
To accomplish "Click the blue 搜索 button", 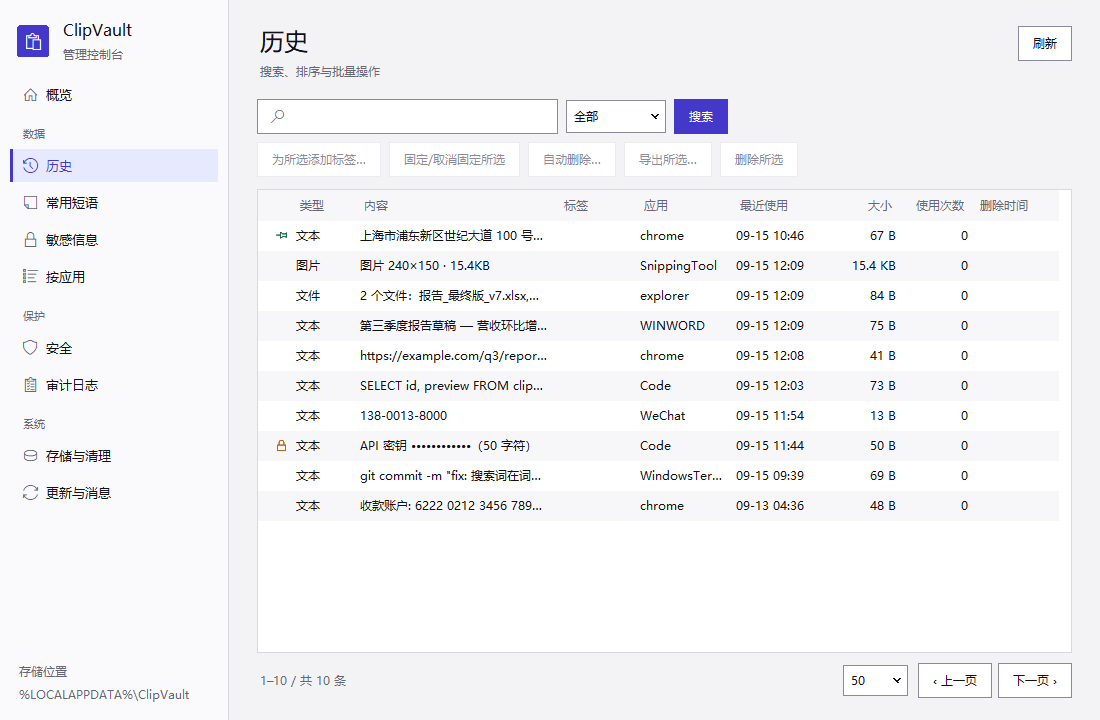I will click(701, 116).
